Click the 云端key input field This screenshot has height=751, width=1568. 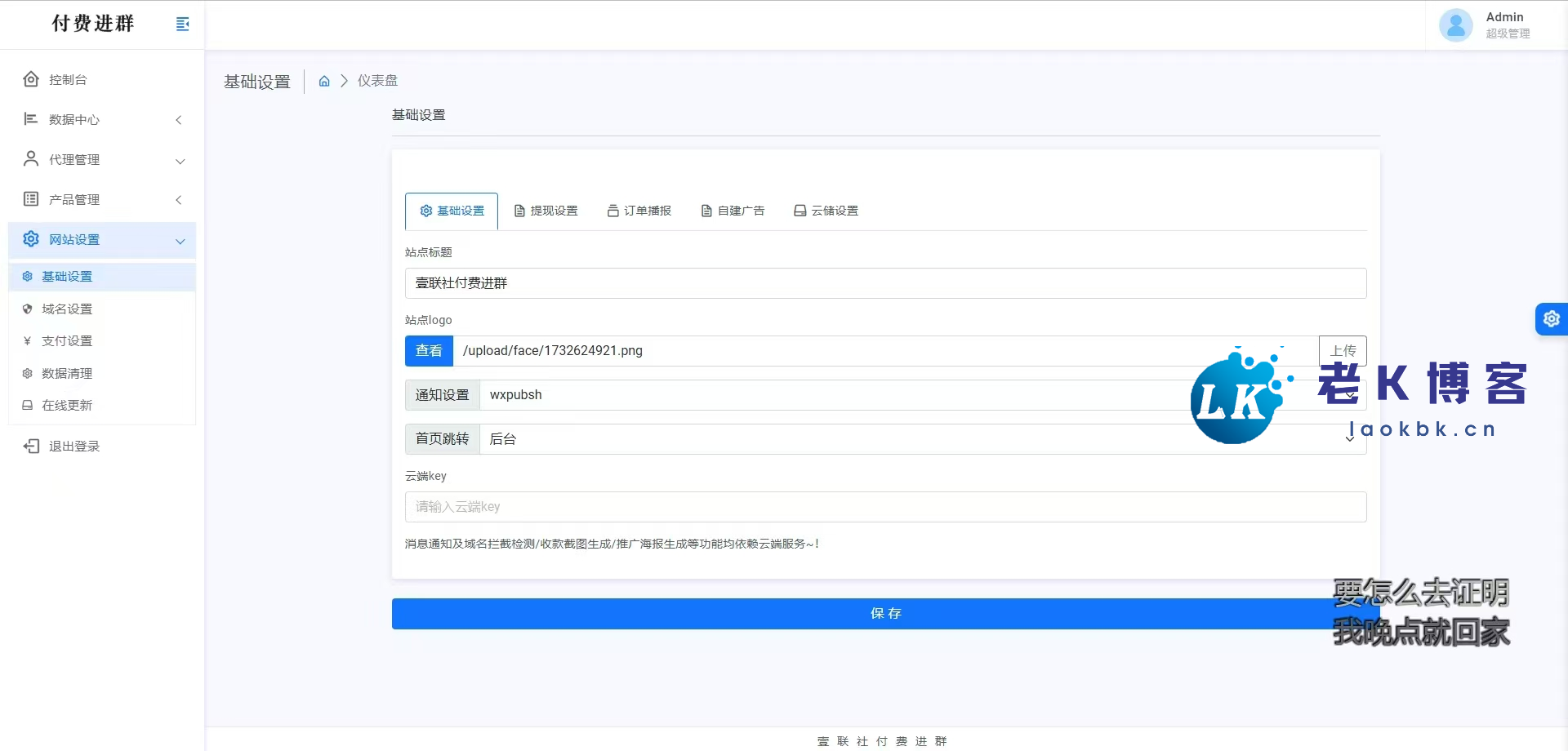coord(885,507)
